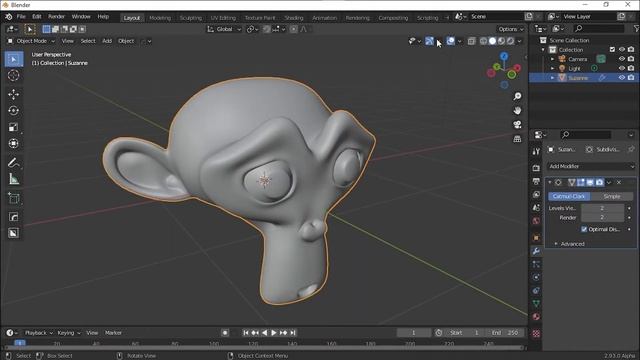The height and width of the screenshot is (360, 640).
Task: Open the Tool properties tab
Action: (x=536, y=151)
